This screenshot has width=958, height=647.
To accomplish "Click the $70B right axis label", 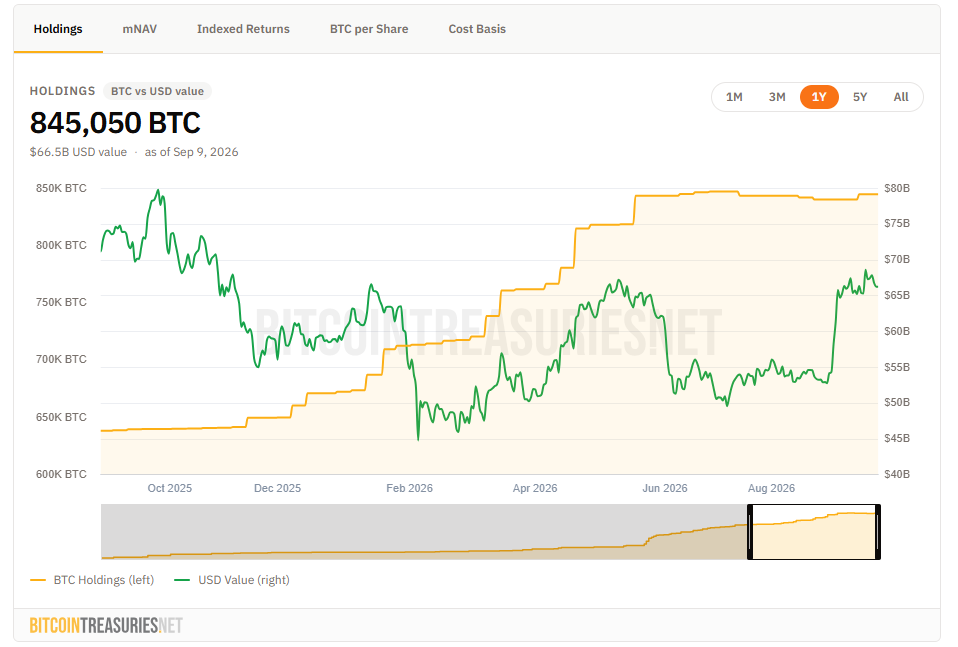I will pyautogui.click(x=897, y=260).
